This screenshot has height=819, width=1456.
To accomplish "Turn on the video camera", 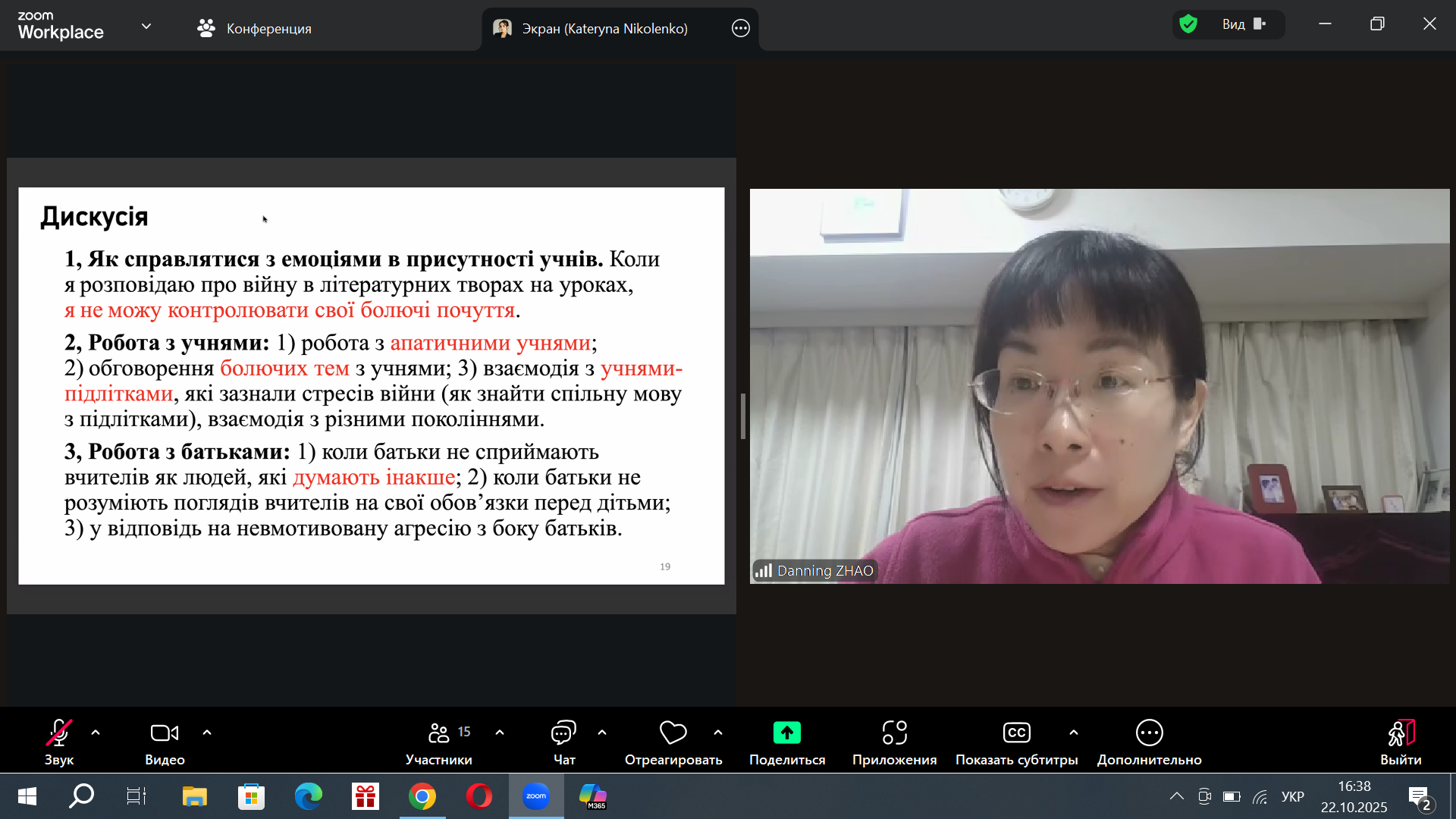I will 165,733.
